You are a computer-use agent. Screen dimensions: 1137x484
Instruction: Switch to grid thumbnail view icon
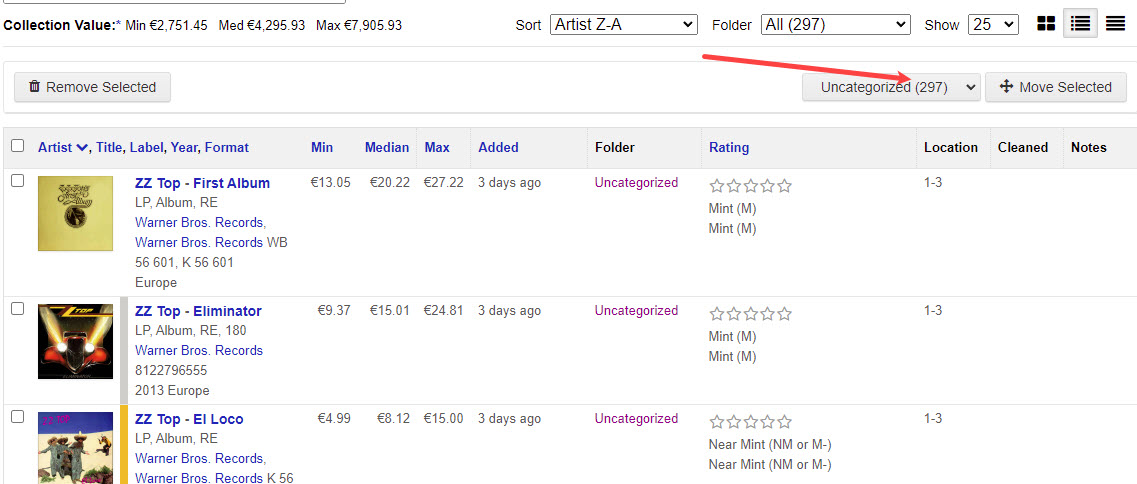pyautogui.click(x=1046, y=25)
